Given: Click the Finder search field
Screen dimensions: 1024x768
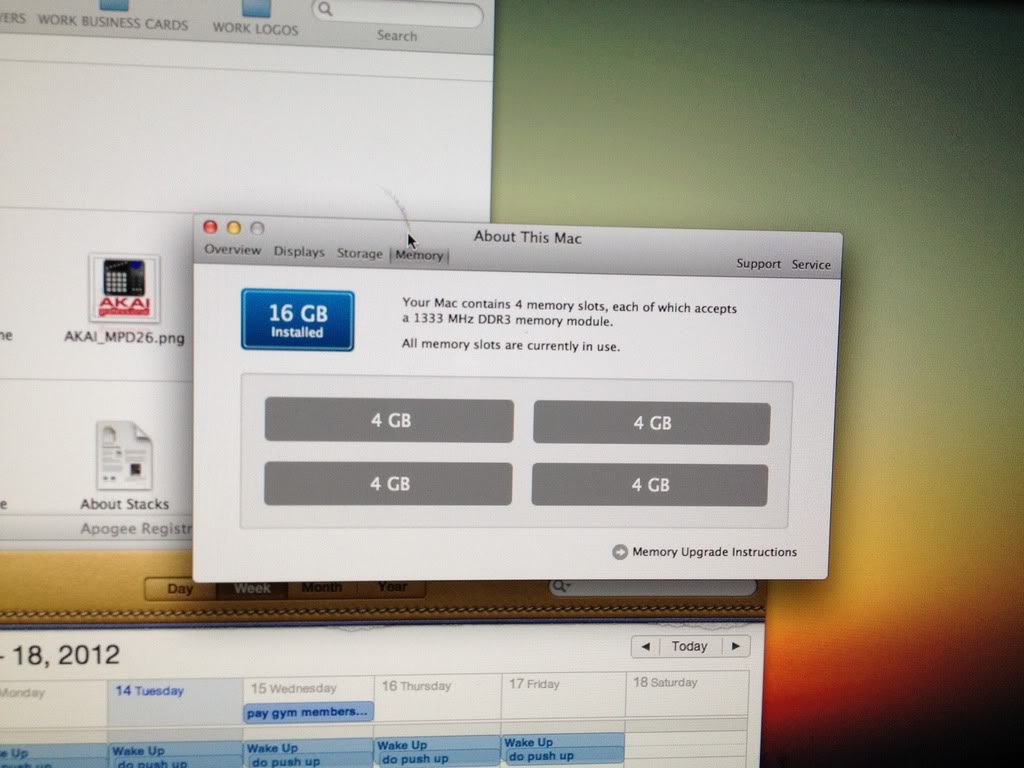Looking at the screenshot, I should (398, 12).
